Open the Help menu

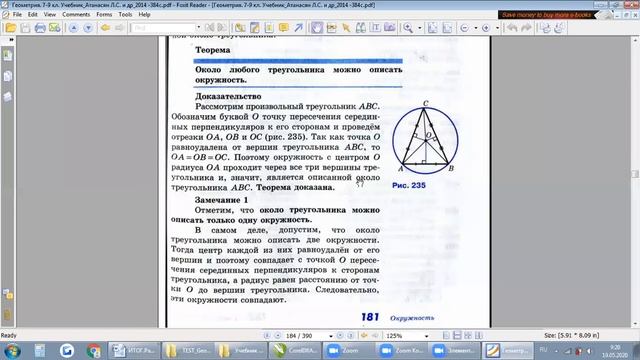pyautogui.click(x=144, y=14)
